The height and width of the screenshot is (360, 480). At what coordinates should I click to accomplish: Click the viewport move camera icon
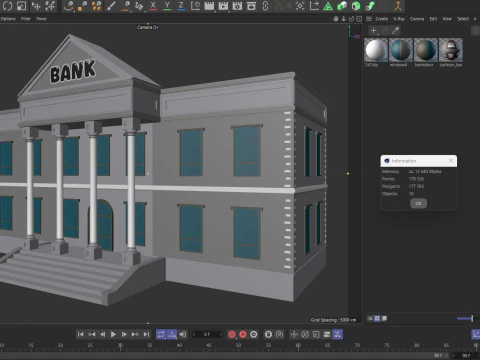(x=336, y=19)
